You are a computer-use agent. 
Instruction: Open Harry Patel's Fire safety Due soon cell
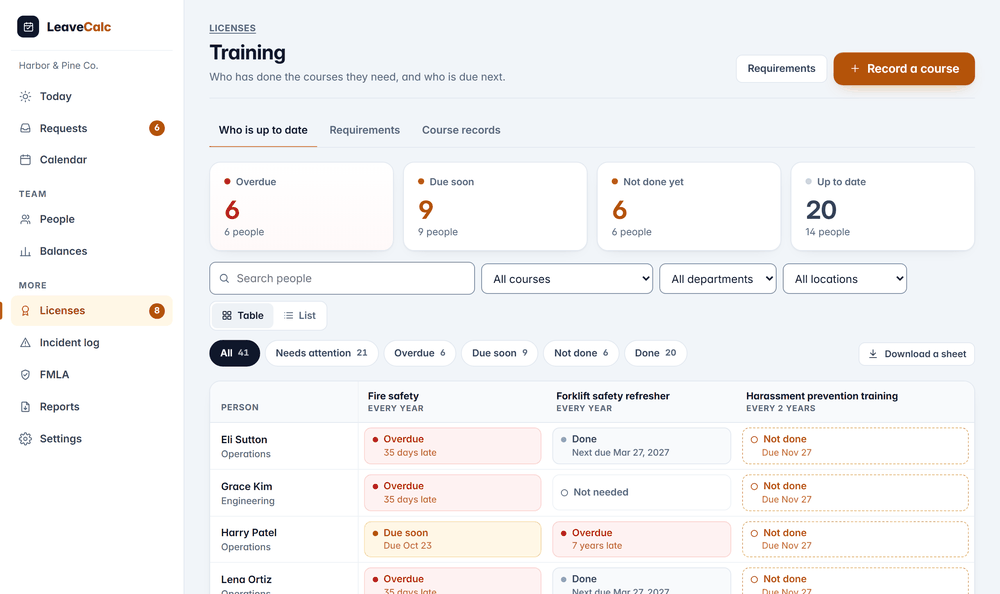453,539
